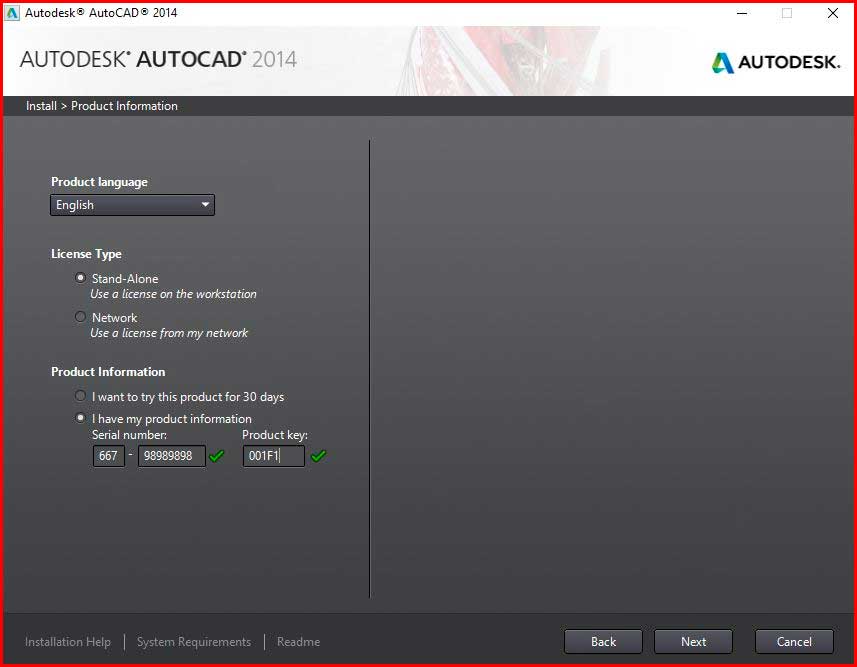Open Installation Help
Image resolution: width=857 pixels, height=667 pixels.
tap(68, 641)
